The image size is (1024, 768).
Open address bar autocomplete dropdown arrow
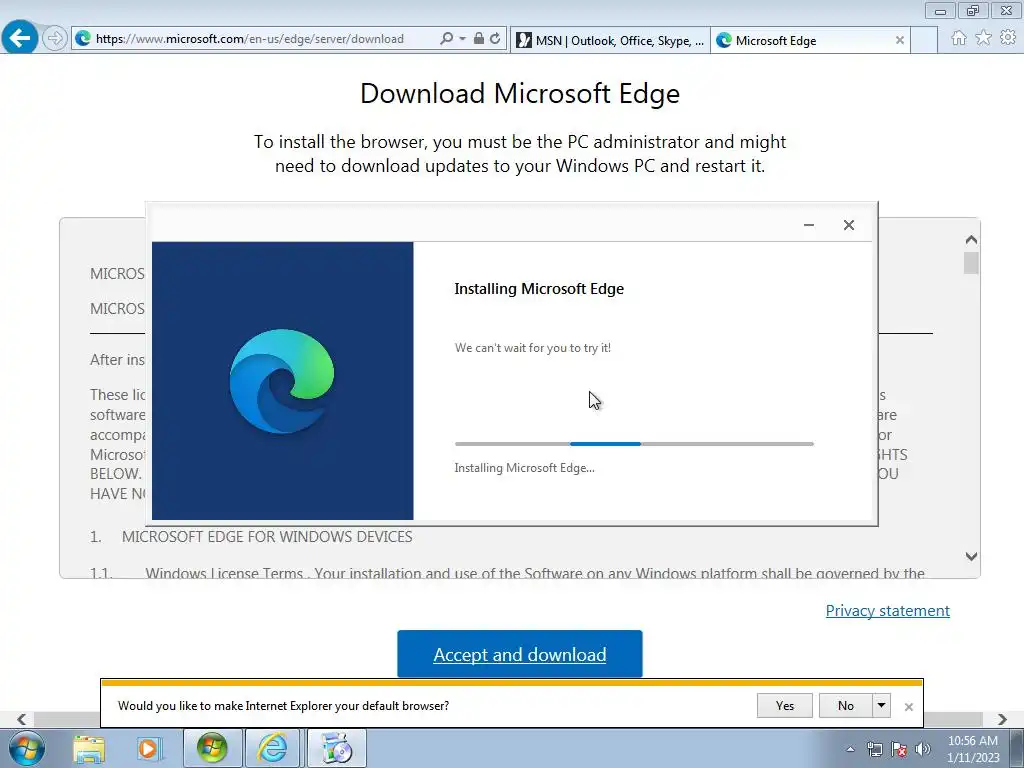click(x=462, y=39)
